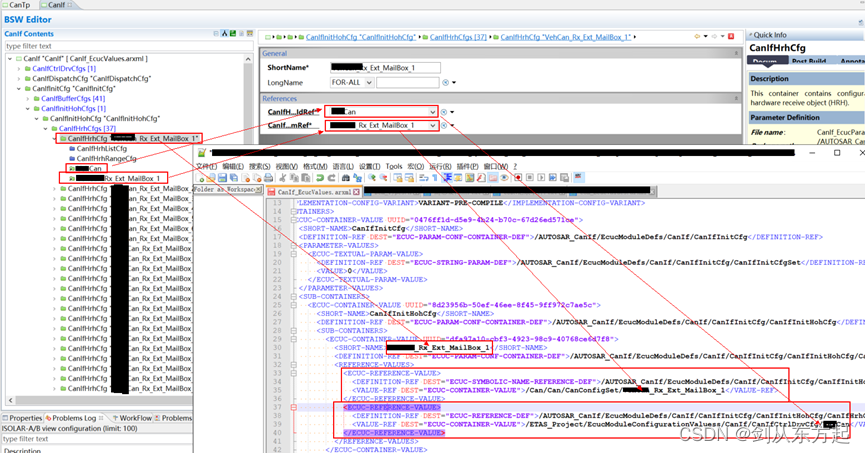Click the Redo arrow icon in Notepad++
The height and width of the screenshot is (453, 865).
tap(332, 178)
